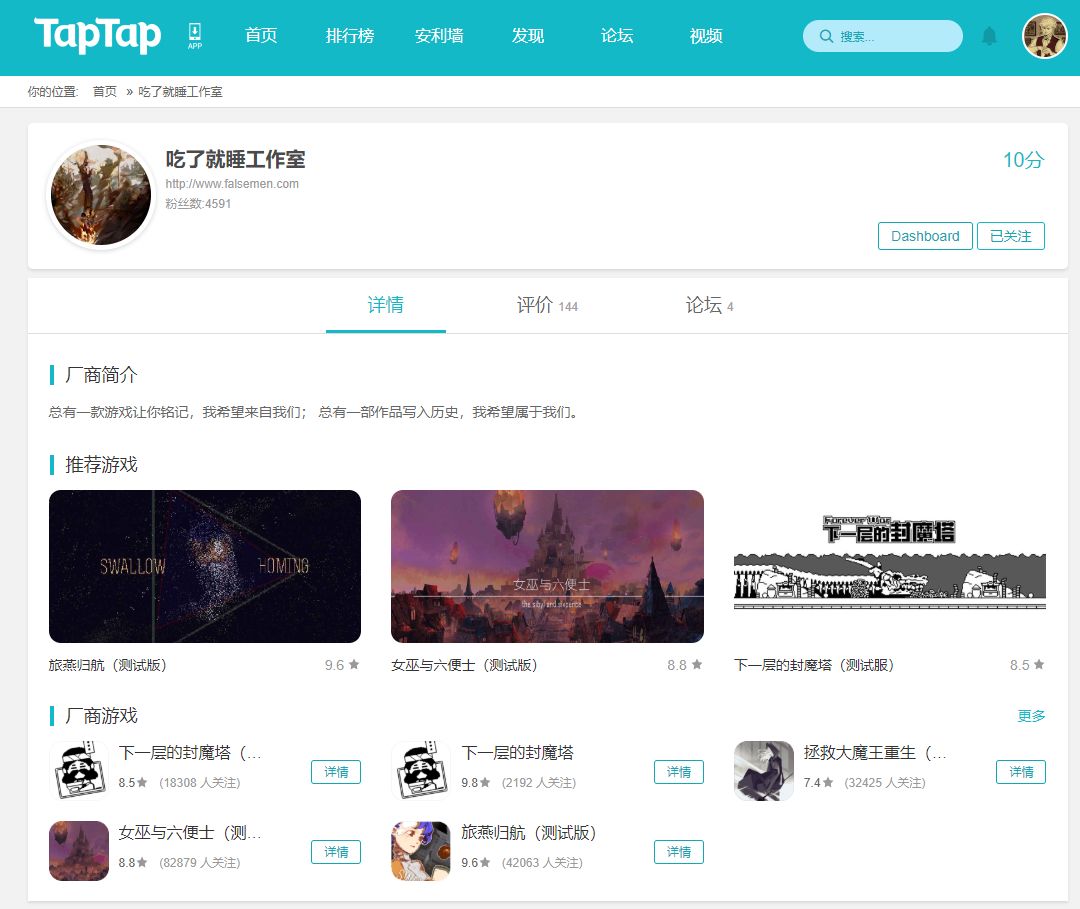This screenshot has width=1080, height=909.
Task: Click the (82879 人关注) text
Action: coord(200,863)
